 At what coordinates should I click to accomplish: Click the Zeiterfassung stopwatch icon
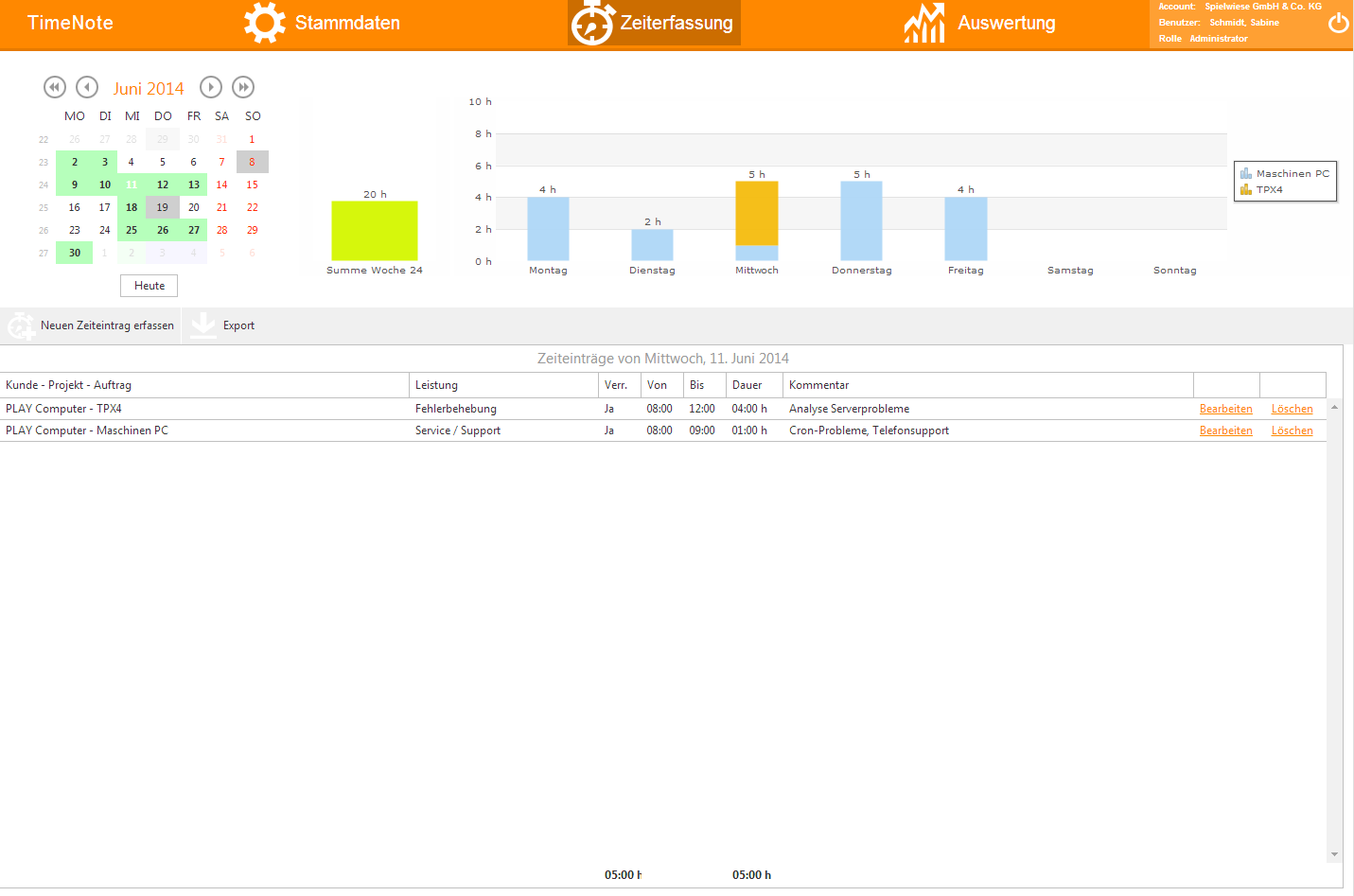(592, 23)
